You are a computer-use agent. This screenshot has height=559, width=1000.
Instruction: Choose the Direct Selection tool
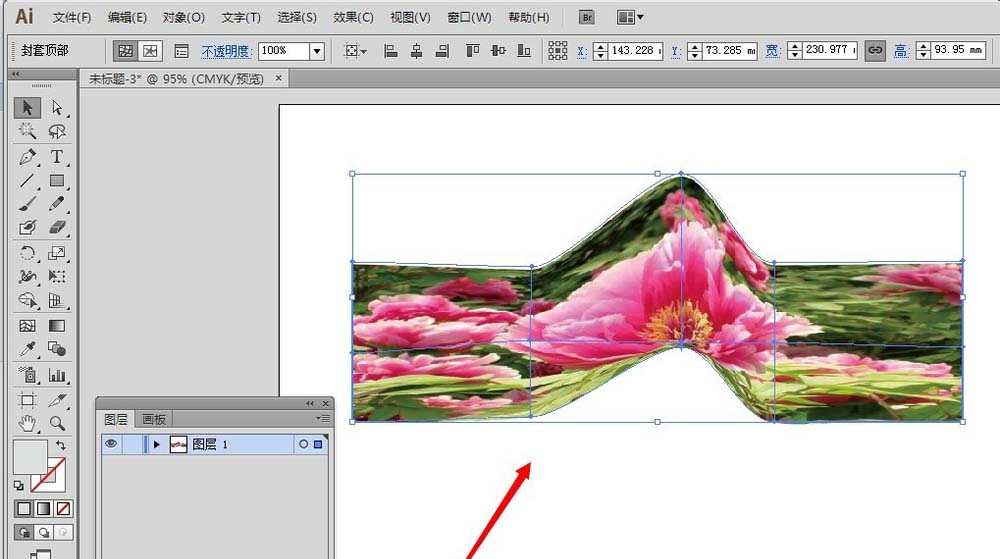tap(57, 107)
